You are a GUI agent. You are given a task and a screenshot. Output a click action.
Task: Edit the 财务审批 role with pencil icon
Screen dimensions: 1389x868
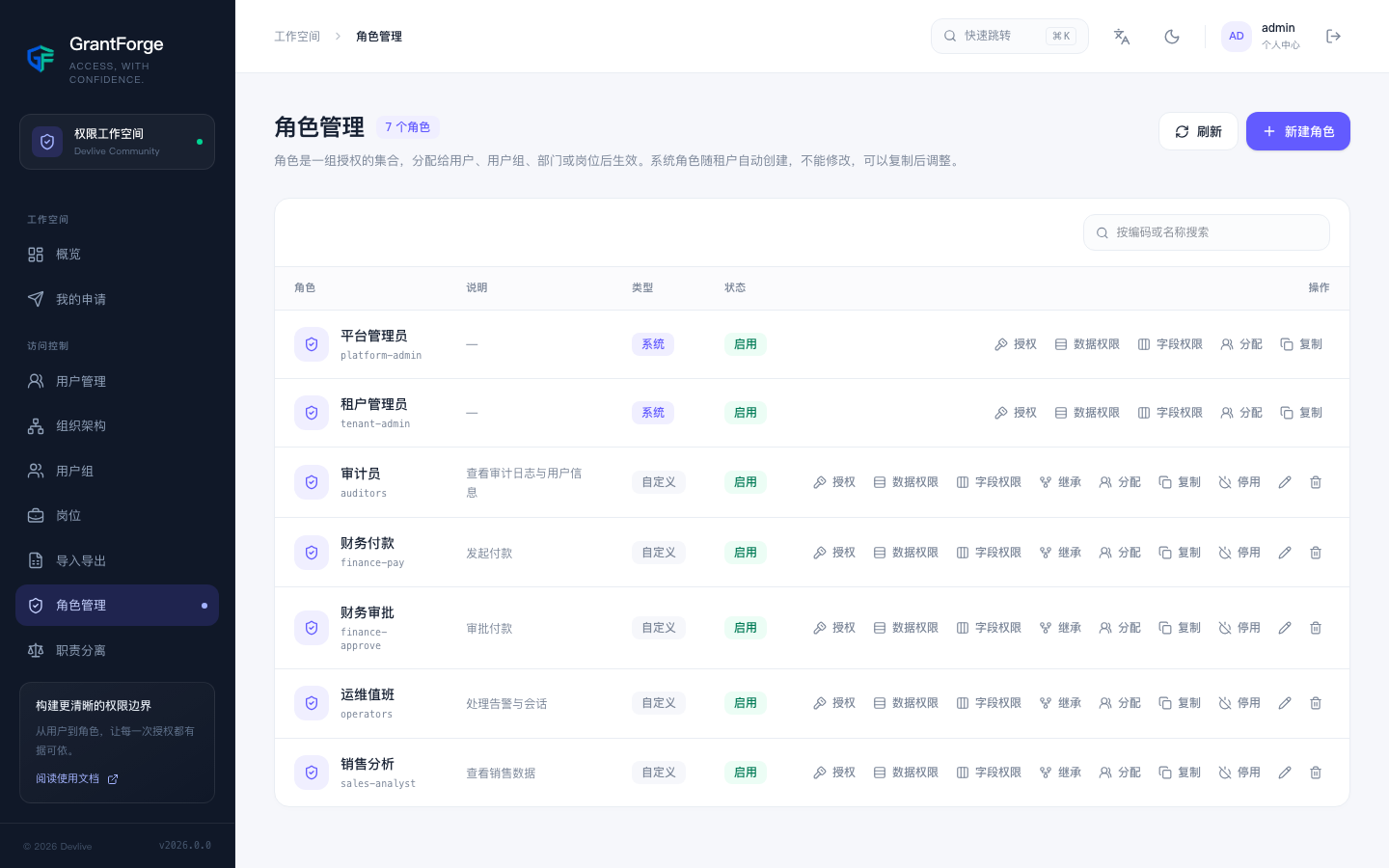[1285, 628]
